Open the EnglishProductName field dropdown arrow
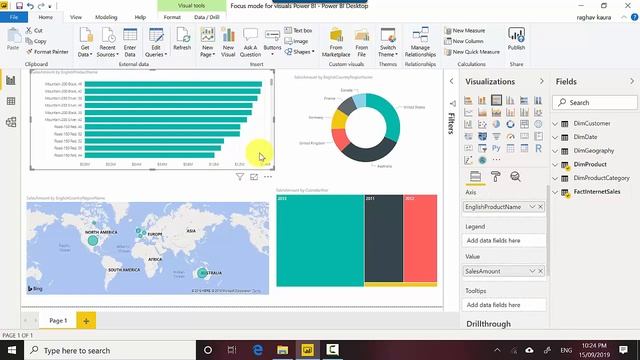640x360 pixels. tap(532, 207)
